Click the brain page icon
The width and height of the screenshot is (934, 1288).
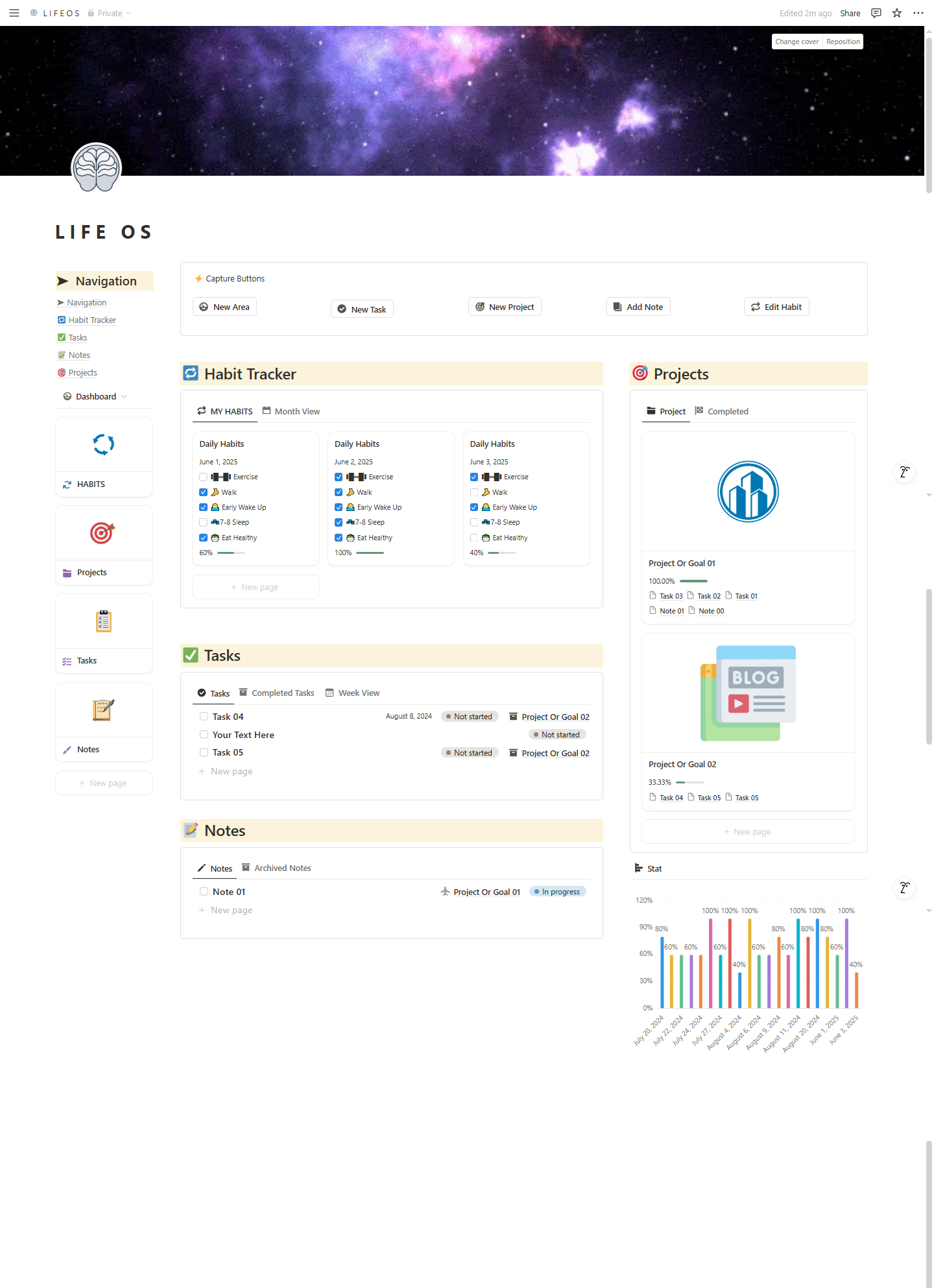(96, 168)
